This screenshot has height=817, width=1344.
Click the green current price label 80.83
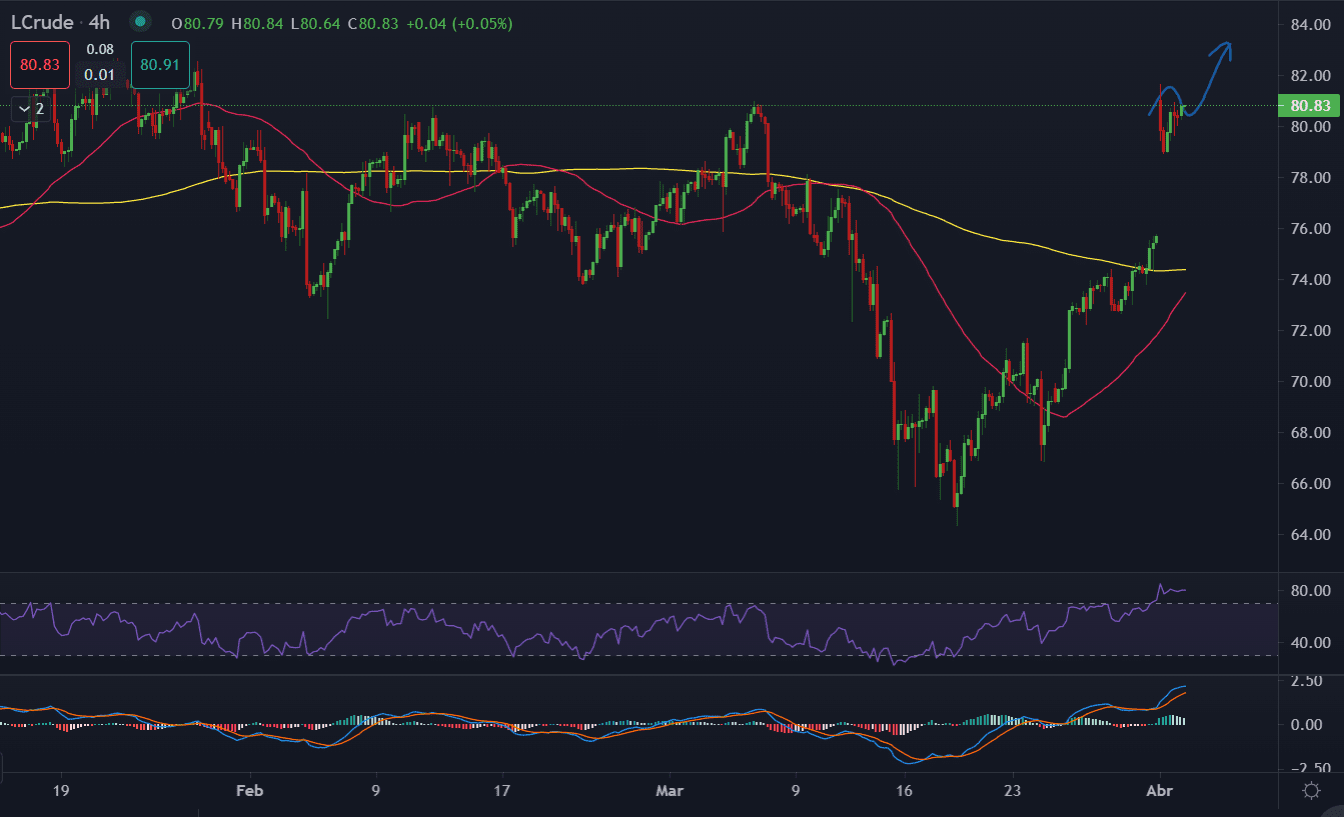pos(1310,105)
